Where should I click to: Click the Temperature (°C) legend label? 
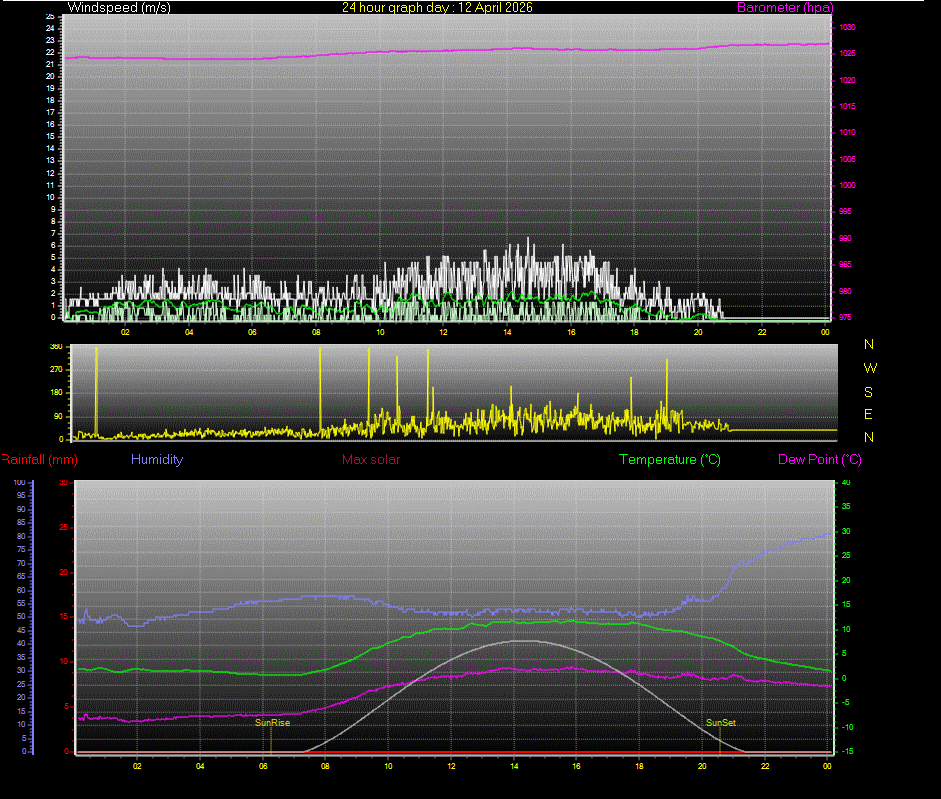[670, 459]
